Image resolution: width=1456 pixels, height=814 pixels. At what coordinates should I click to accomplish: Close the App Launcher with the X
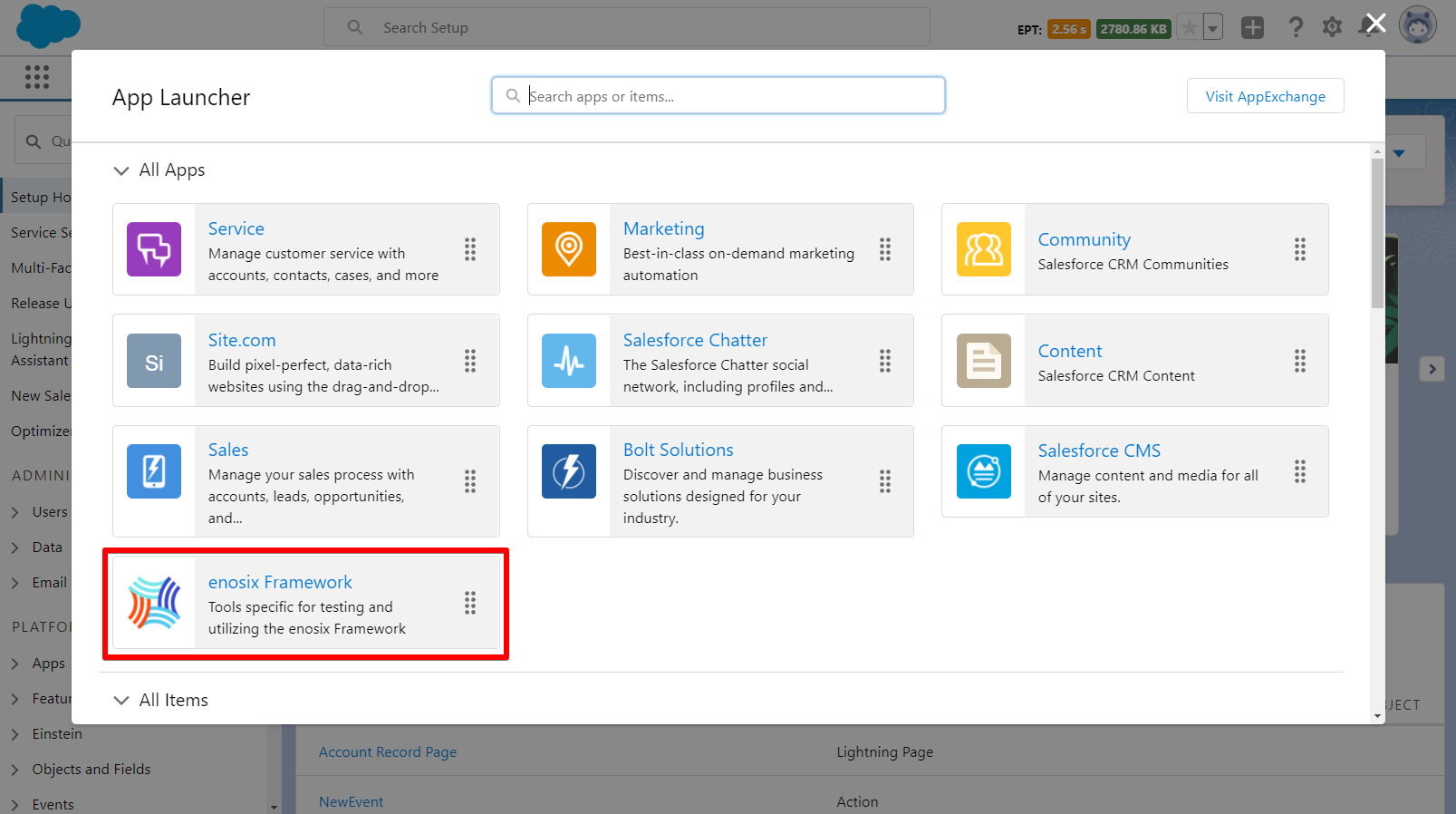(1375, 24)
